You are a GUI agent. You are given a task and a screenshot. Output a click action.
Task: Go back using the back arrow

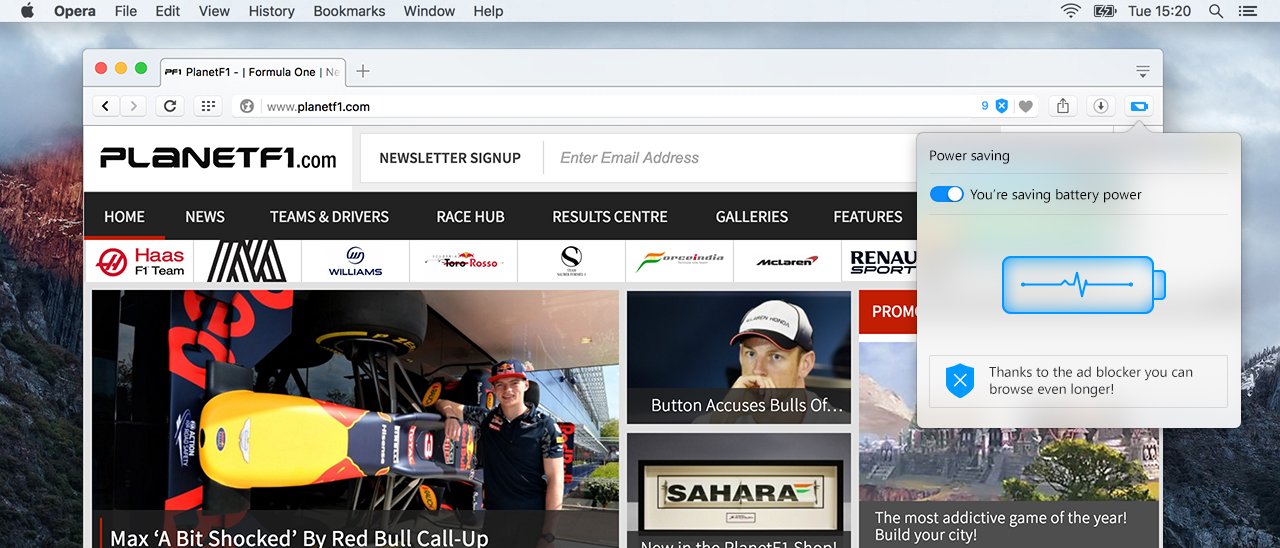point(106,106)
